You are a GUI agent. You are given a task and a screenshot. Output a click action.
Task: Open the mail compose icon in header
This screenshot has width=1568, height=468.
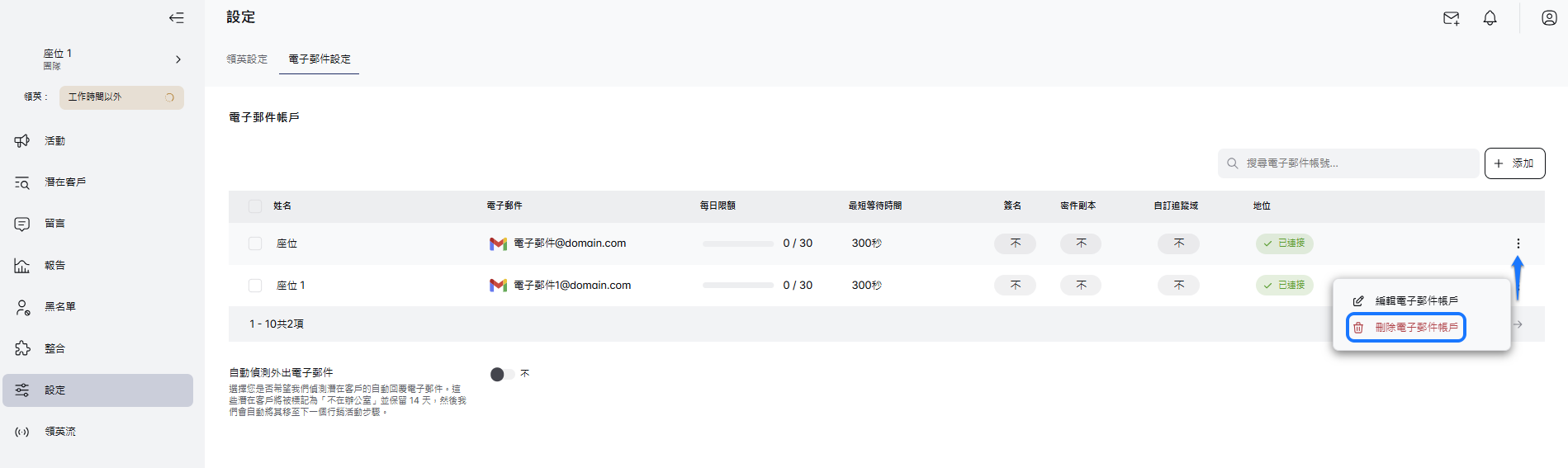pyautogui.click(x=1451, y=18)
